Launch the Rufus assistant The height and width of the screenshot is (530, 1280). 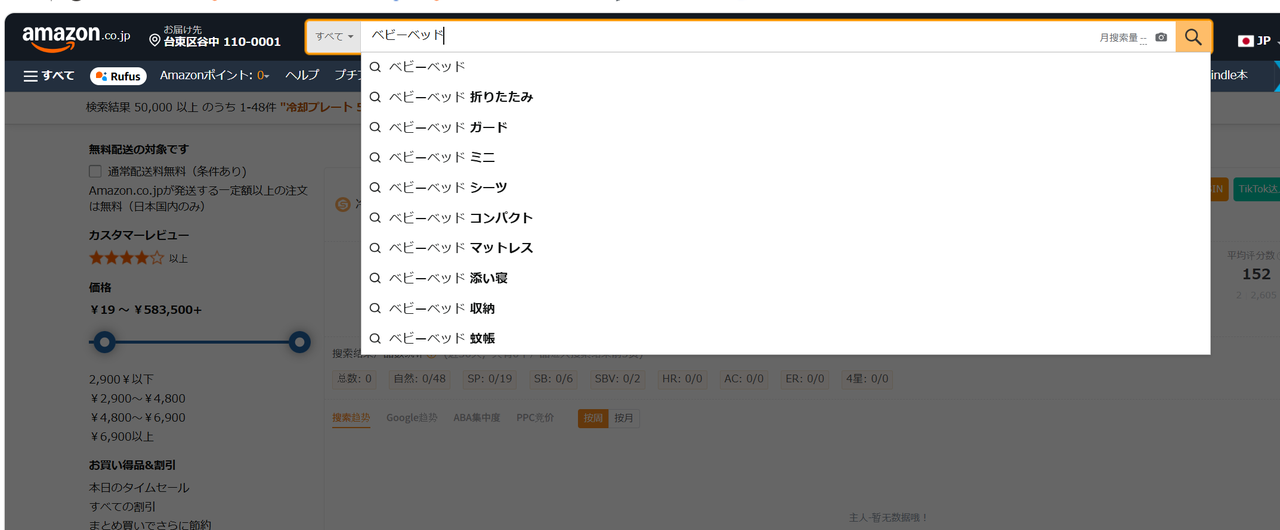click(x=118, y=76)
